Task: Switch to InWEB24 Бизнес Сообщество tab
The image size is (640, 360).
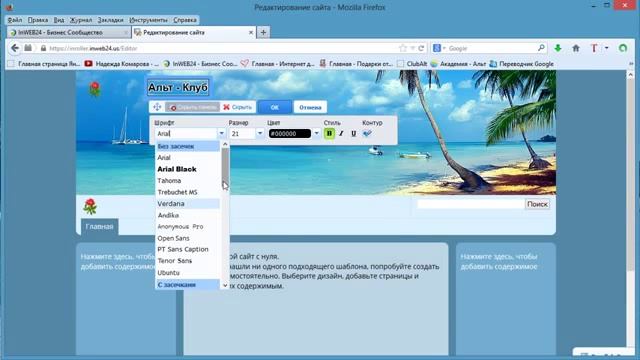Action: coord(69,32)
